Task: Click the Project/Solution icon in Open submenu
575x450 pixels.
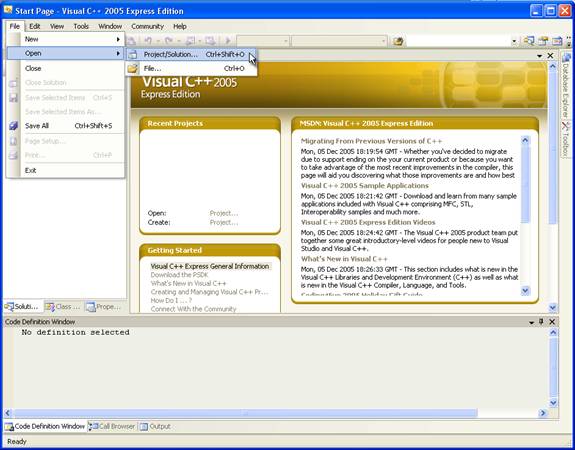Action: 132,55
